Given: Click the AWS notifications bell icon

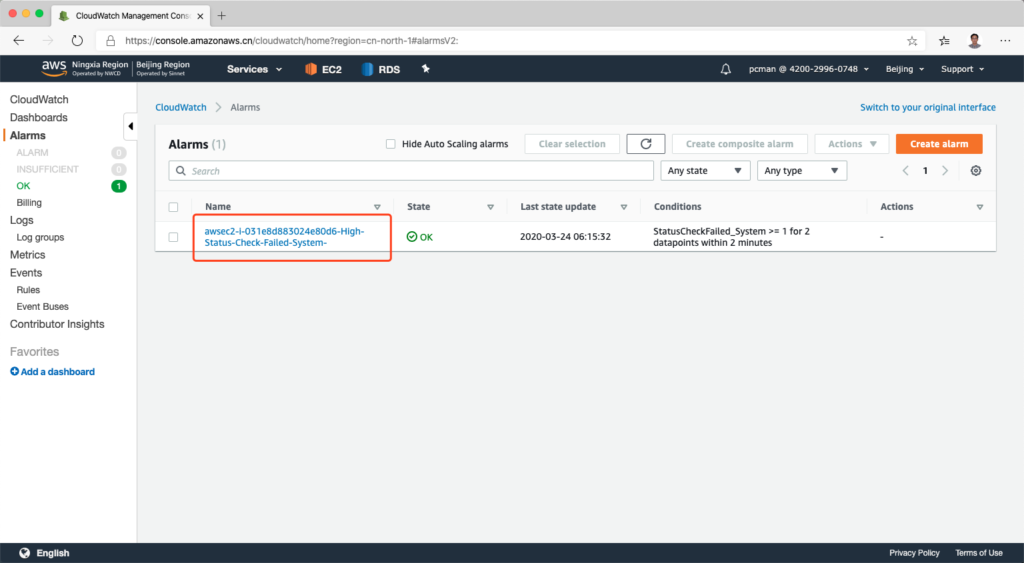Looking at the screenshot, I should coord(726,69).
